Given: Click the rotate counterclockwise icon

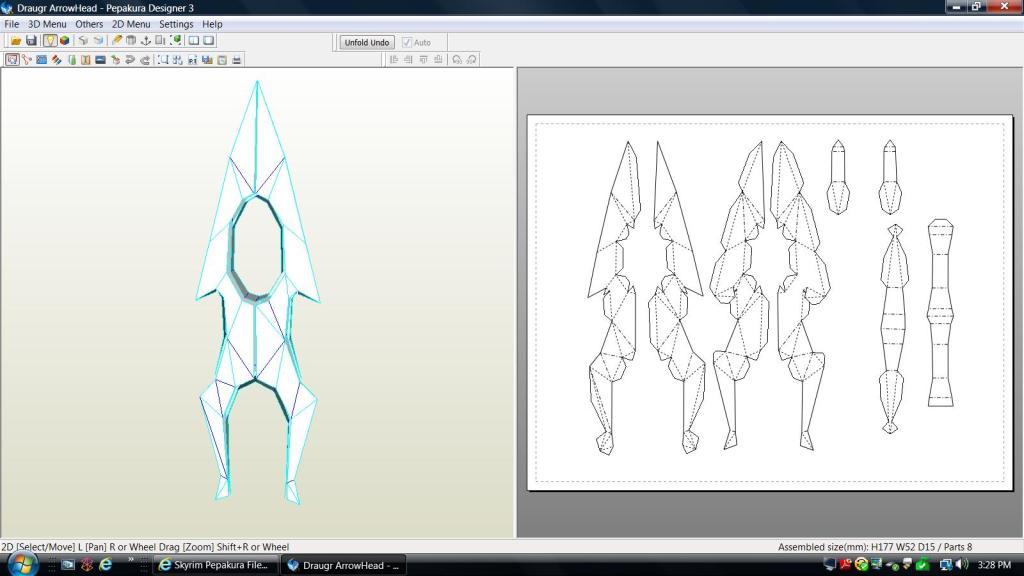Looking at the screenshot, I should 457,59.
